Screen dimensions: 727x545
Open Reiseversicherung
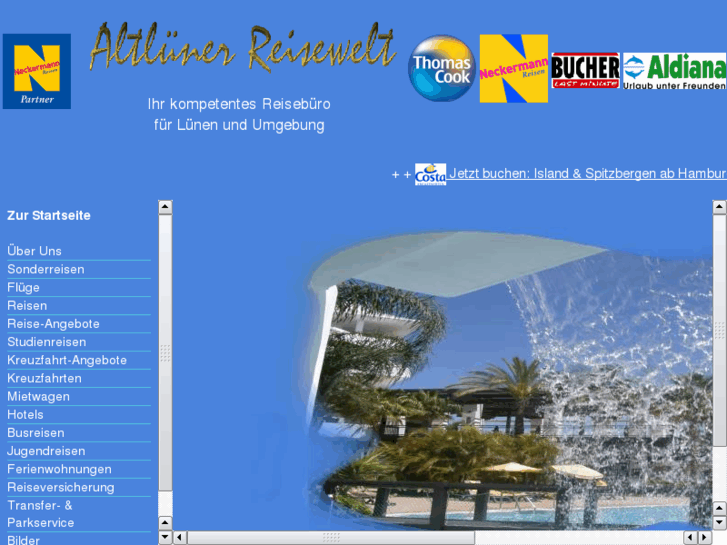61,487
